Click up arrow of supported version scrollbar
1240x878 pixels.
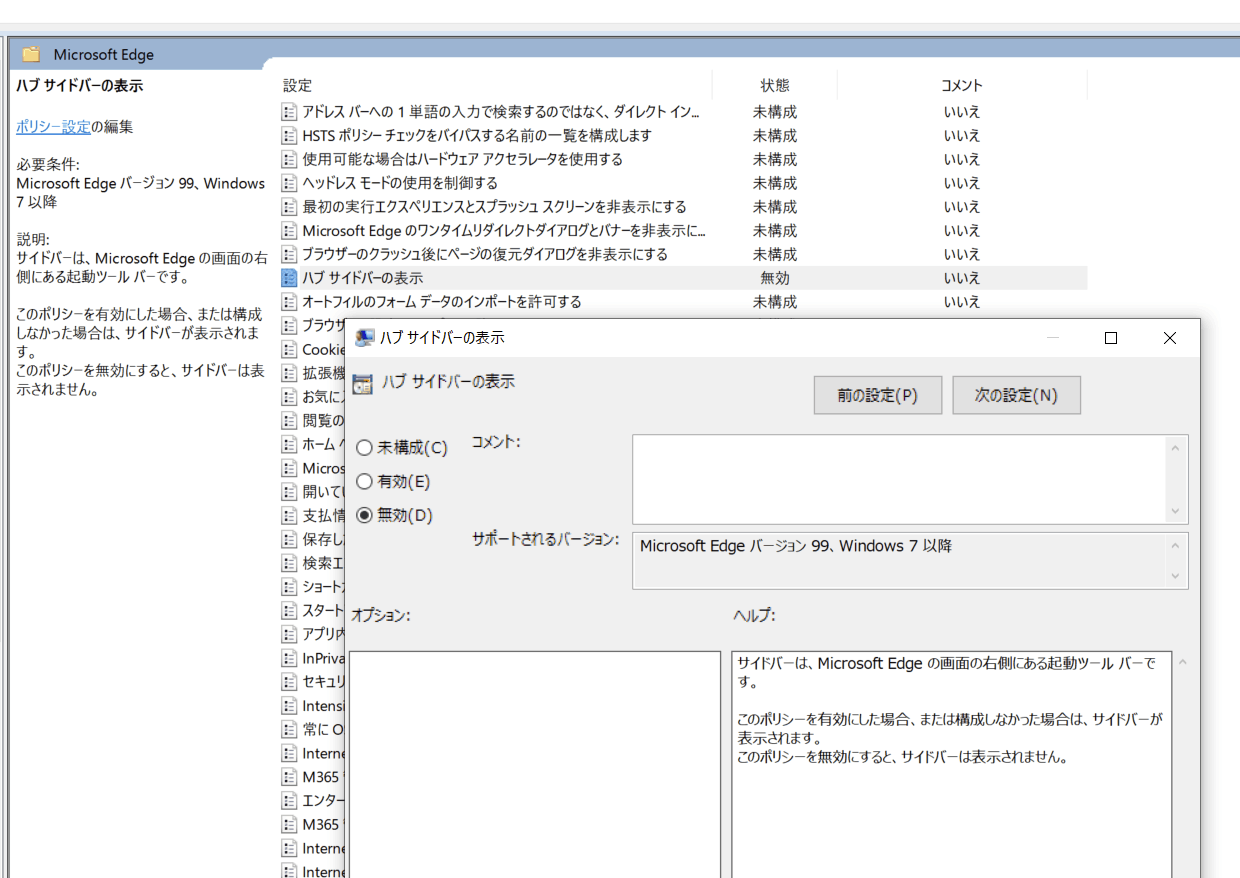pos(1175,546)
